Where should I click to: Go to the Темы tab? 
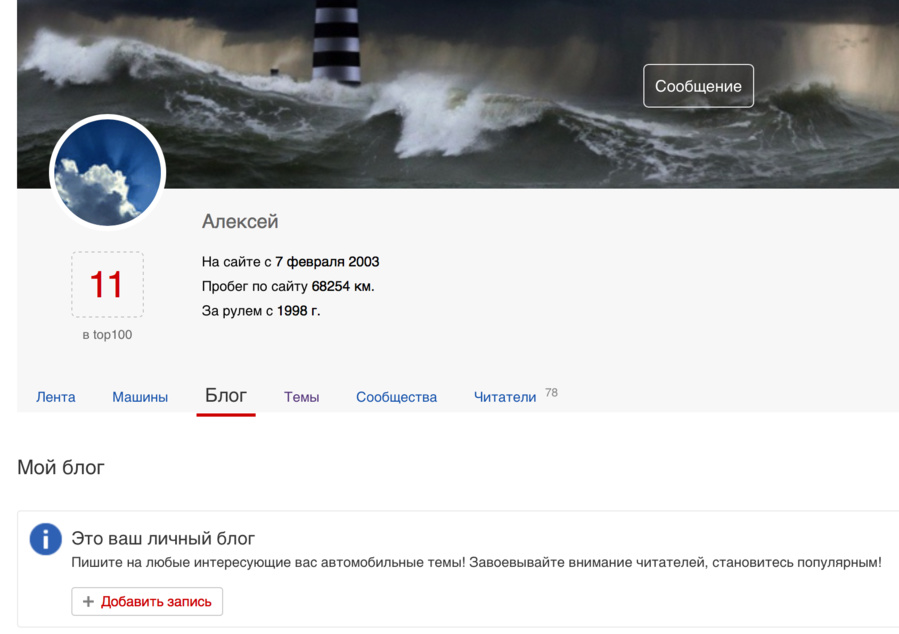(302, 397)
